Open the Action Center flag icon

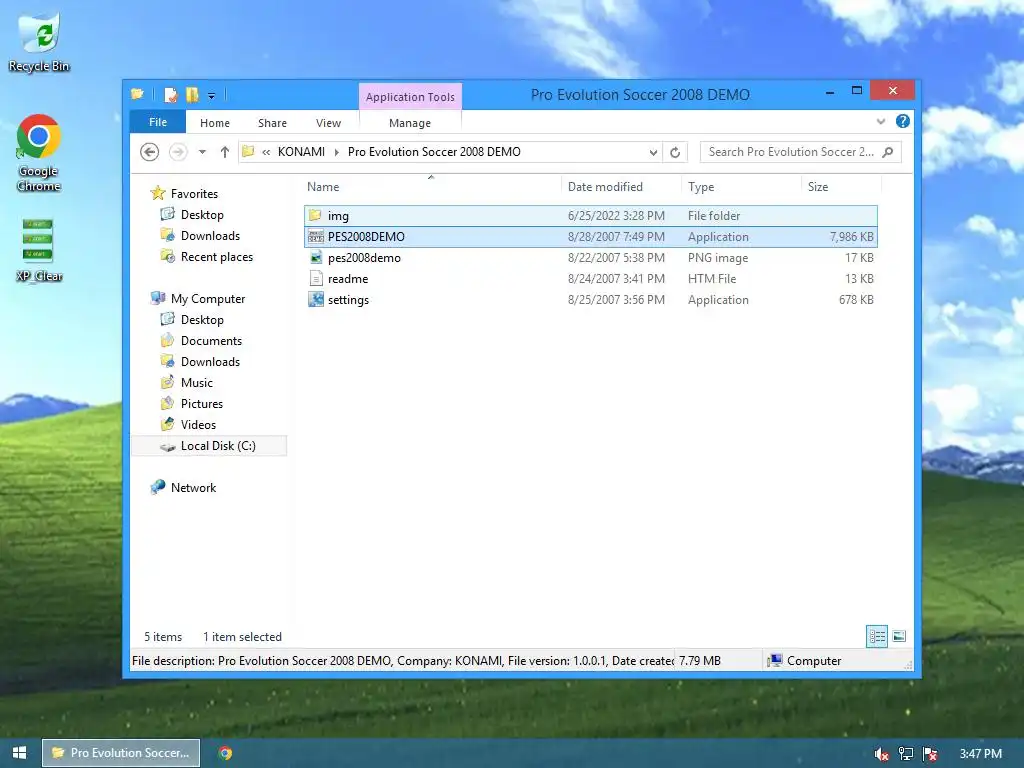[x=930, y=754]
